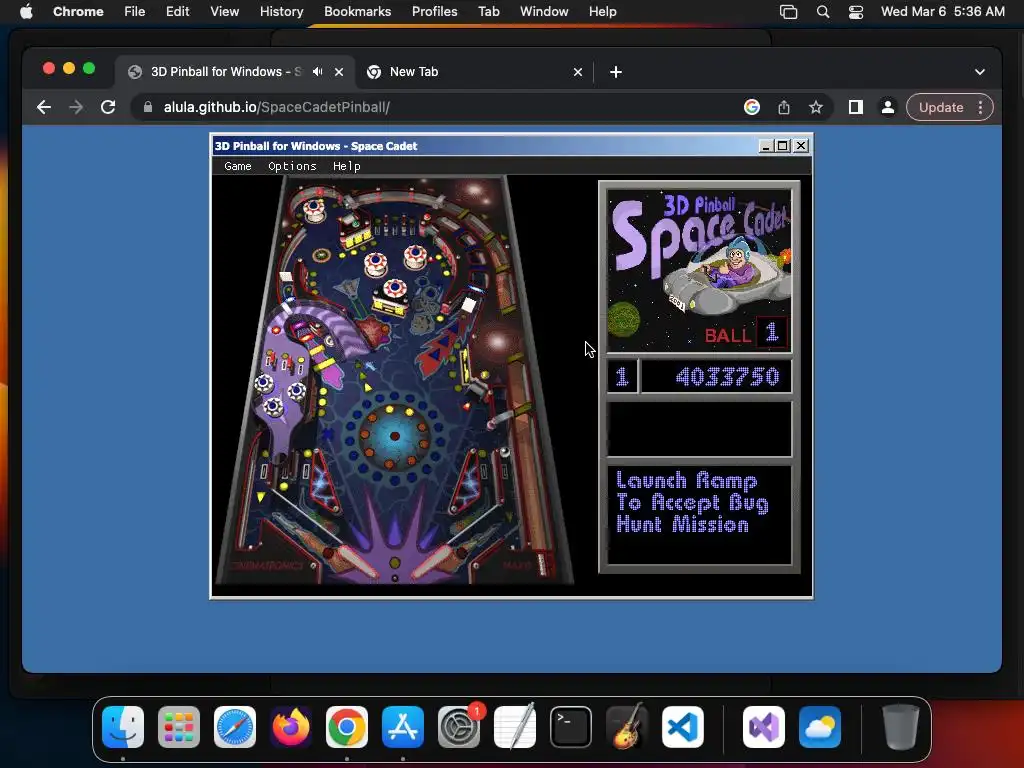
Task: Open Spotlight search in menu bar
Action: point(823,12)
